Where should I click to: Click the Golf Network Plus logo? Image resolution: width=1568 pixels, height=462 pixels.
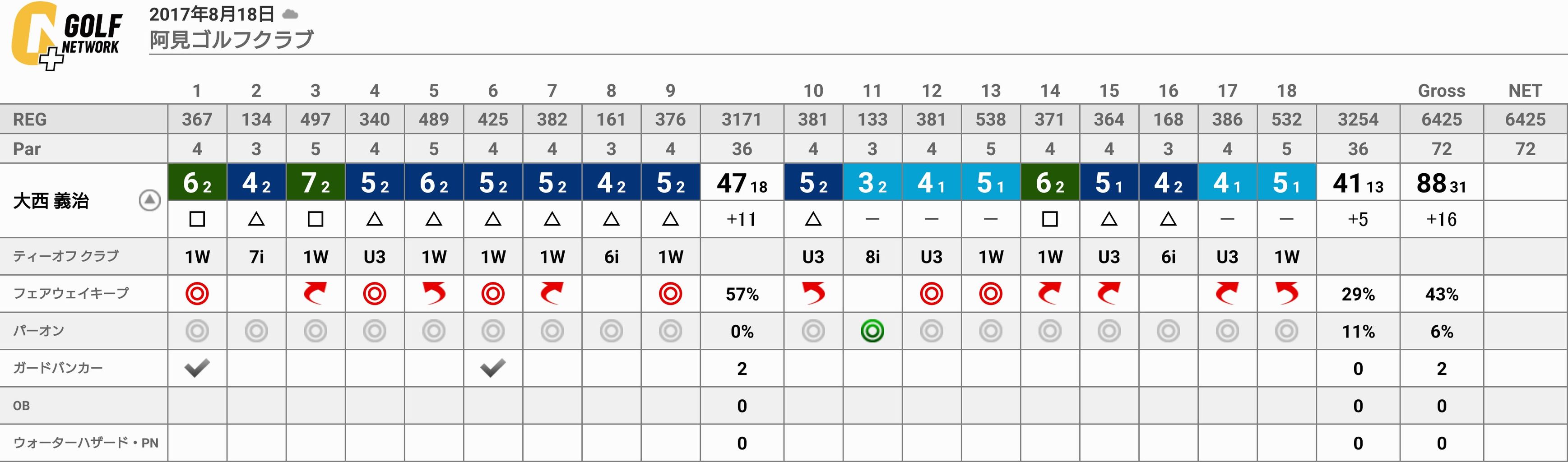tap(67, 36)
